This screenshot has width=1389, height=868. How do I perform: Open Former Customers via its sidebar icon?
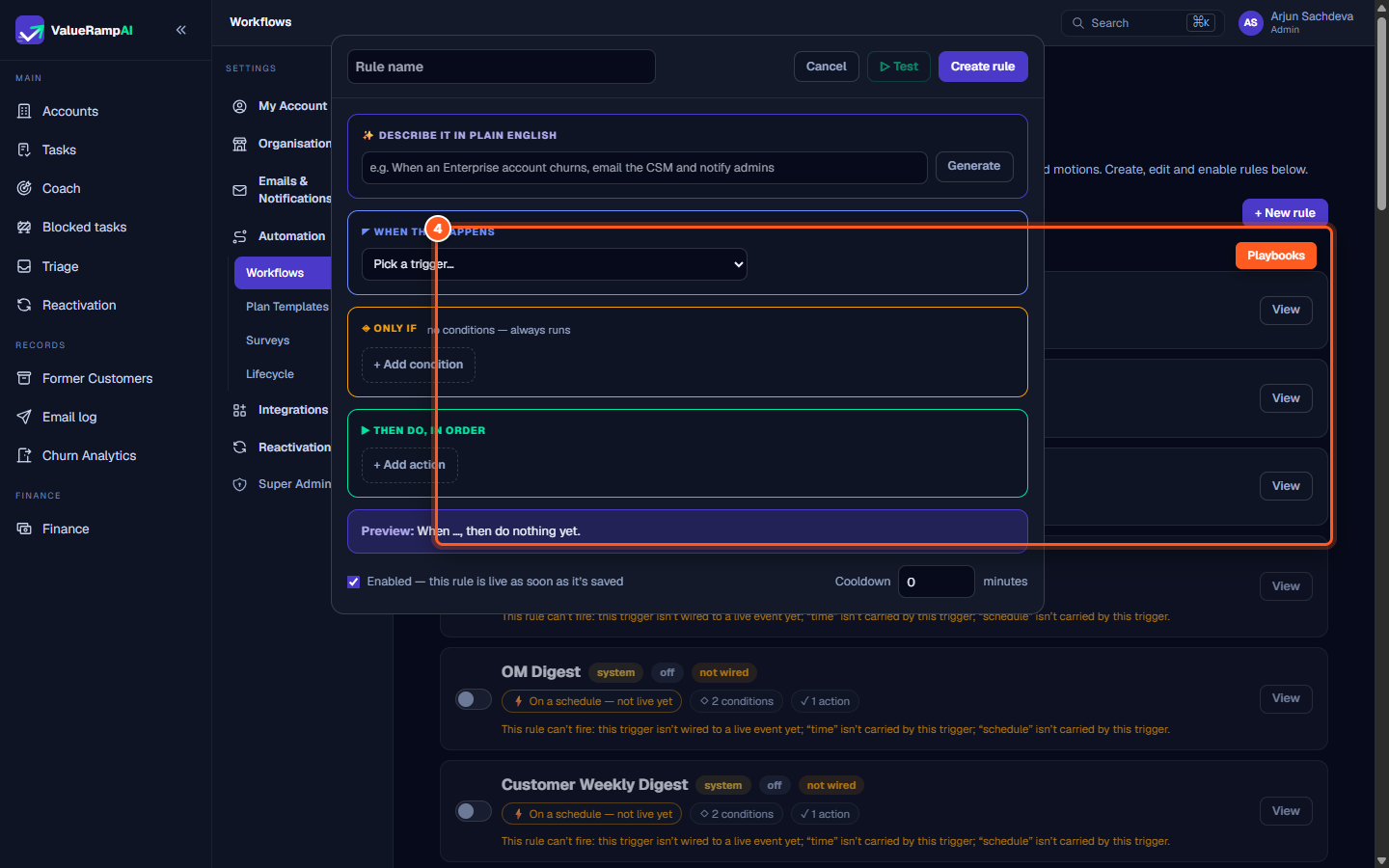click(x=24, y=378)
